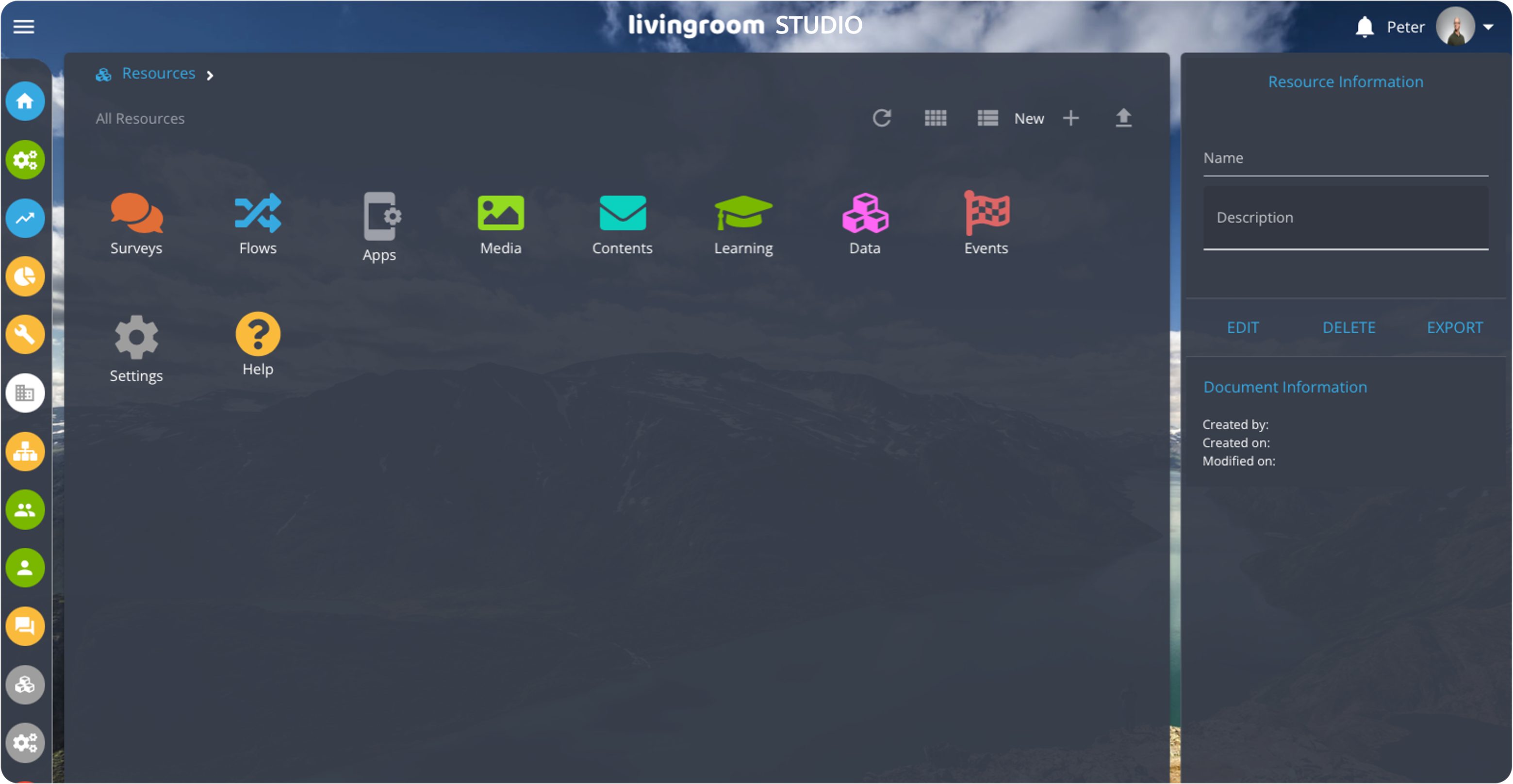The width and height of the screenshot is (1513, 784).
Task: Click the Document Information heading
Action: [1285, 387]
